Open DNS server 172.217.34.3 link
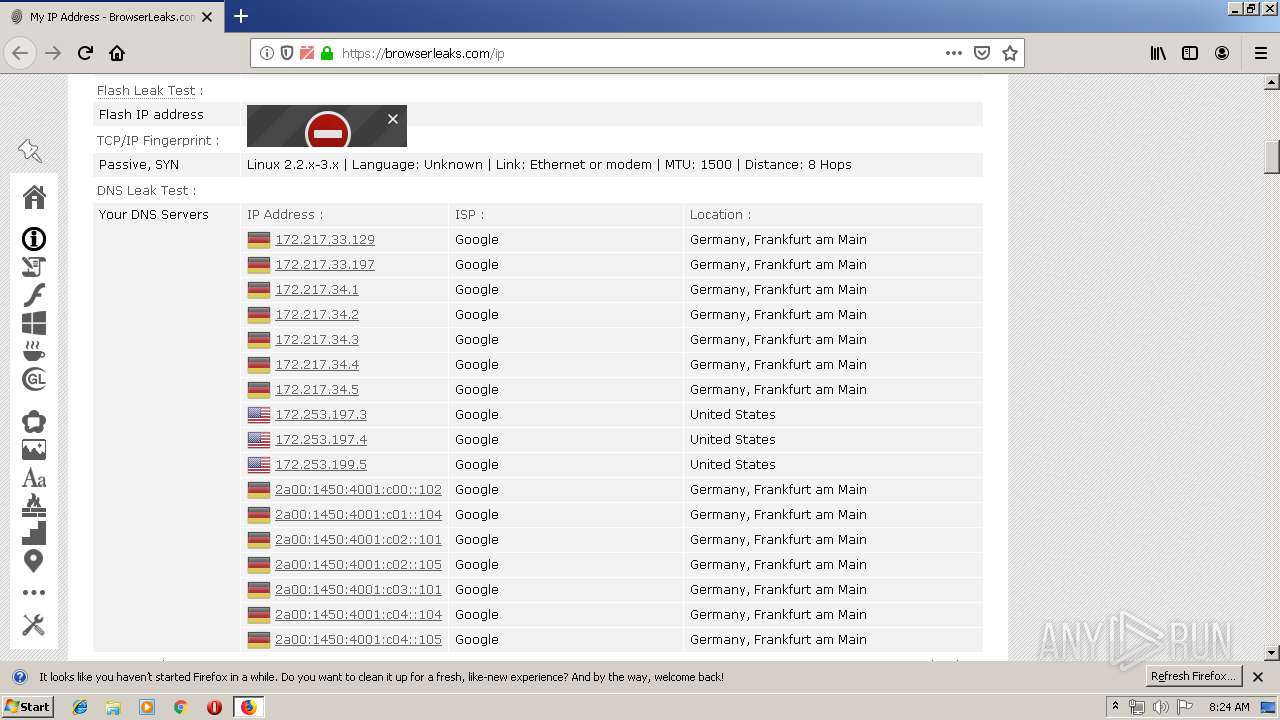This screenshot has height=720, width=1280. coord(317,339)
